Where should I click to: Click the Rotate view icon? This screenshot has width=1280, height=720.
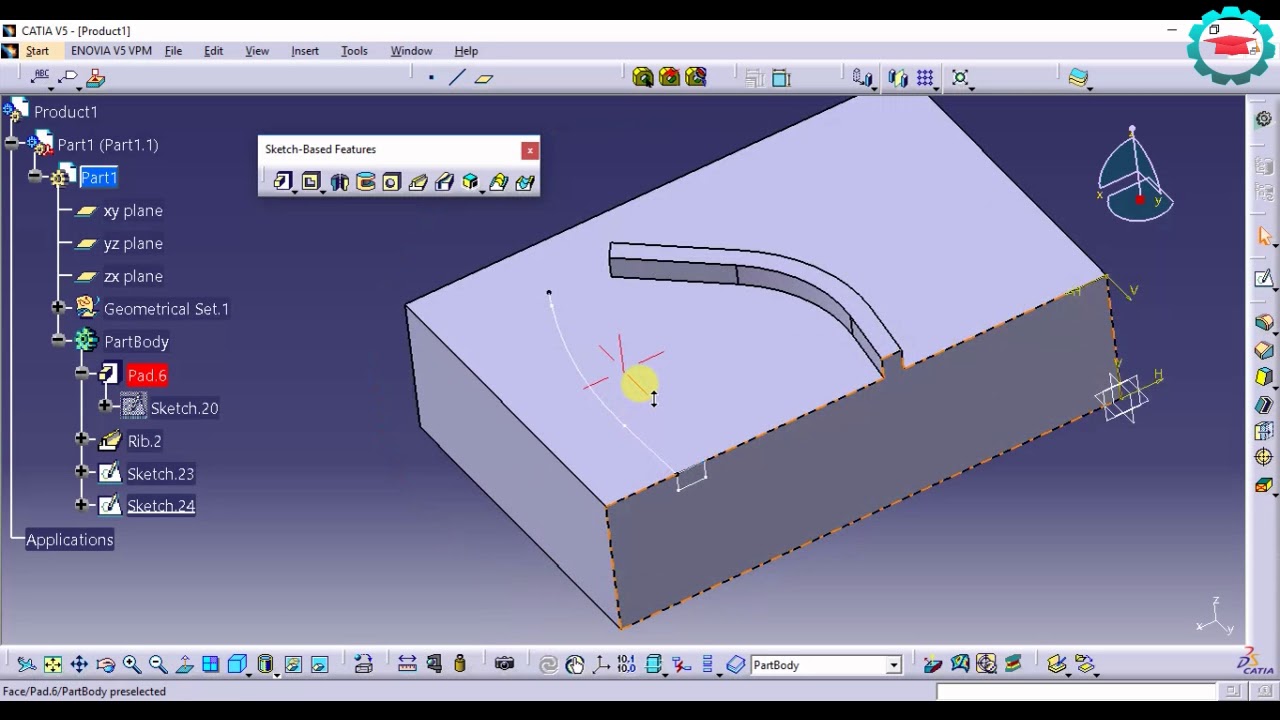[105, 664]
